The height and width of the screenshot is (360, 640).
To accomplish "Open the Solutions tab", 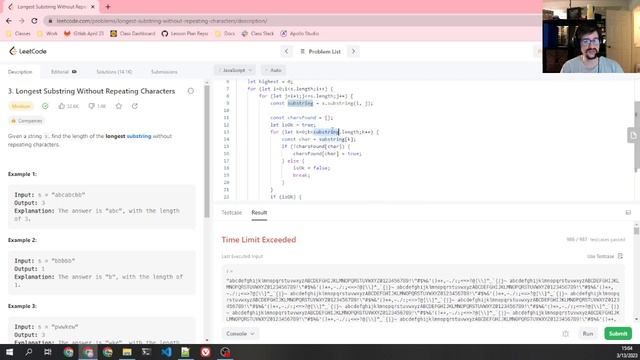I will point(114,72).
